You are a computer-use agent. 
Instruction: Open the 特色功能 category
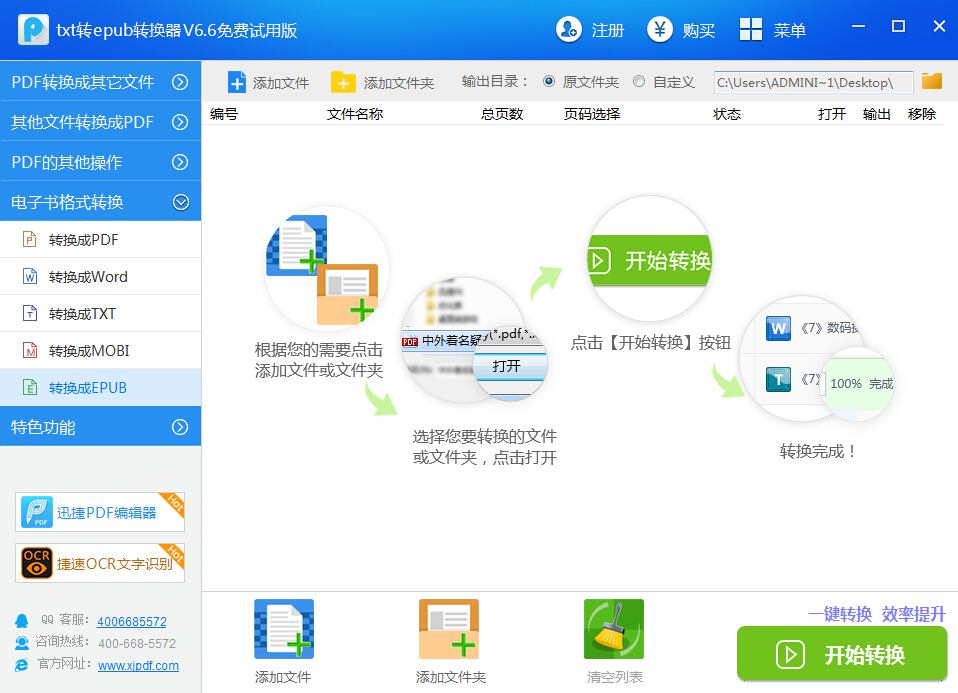coord(100,427)
